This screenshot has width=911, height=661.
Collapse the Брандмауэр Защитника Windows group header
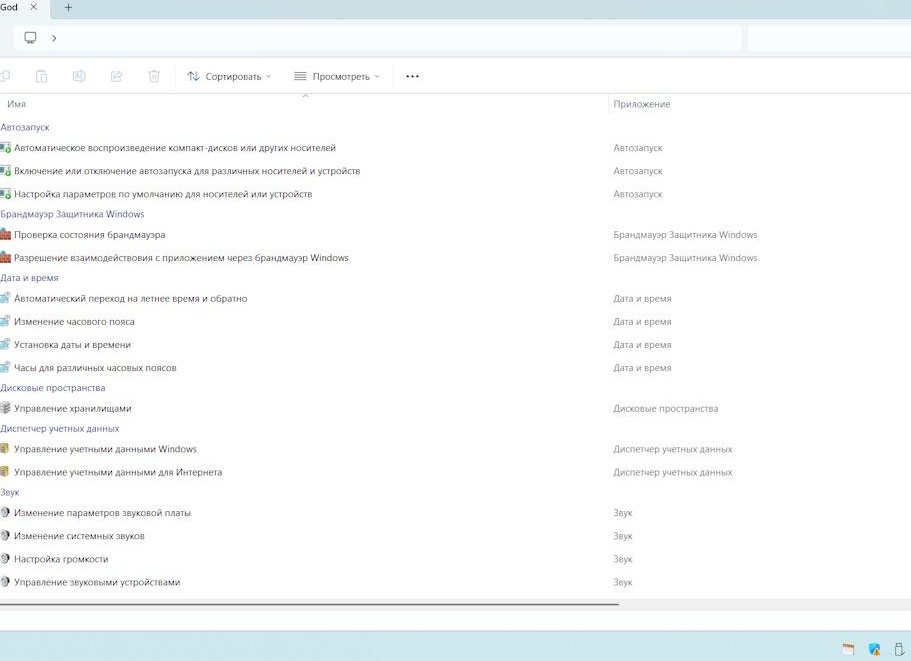(x=72, y=214)
